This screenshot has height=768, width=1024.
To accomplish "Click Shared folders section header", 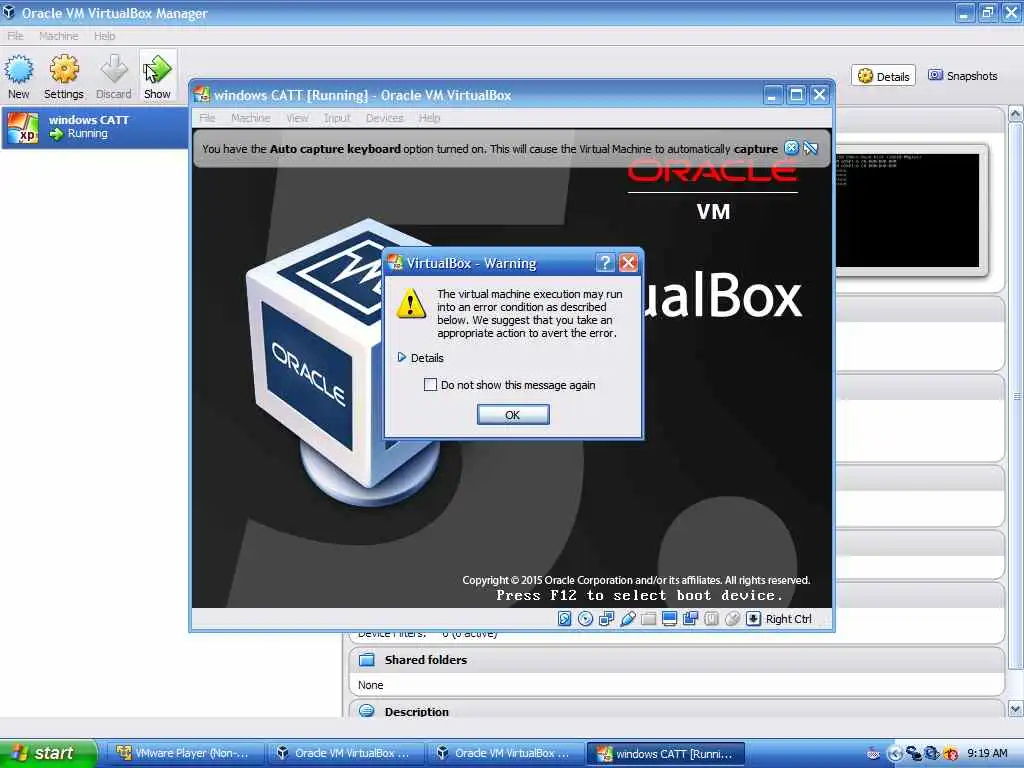I will 677,660.
